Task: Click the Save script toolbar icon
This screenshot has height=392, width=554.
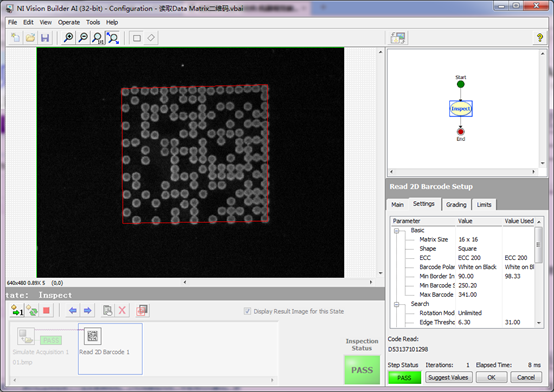Action: (x=45, y=38)
